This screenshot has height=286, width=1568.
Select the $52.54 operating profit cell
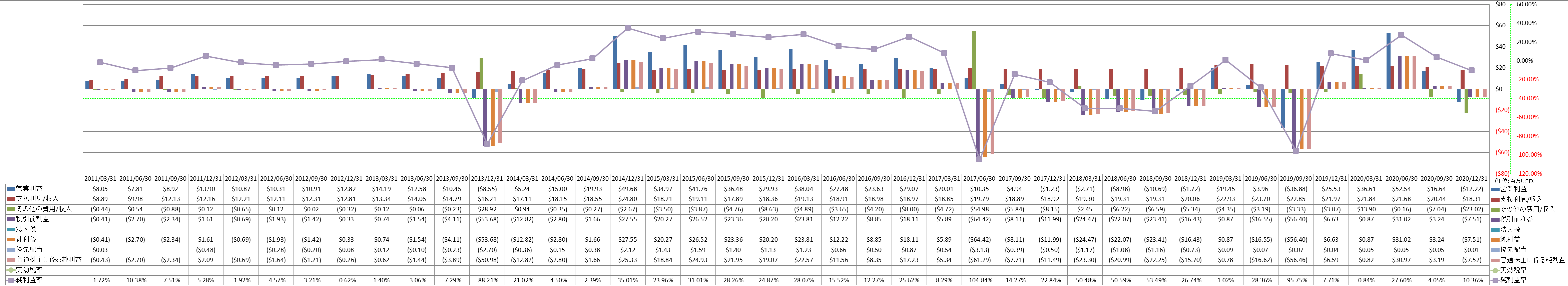1402,189
